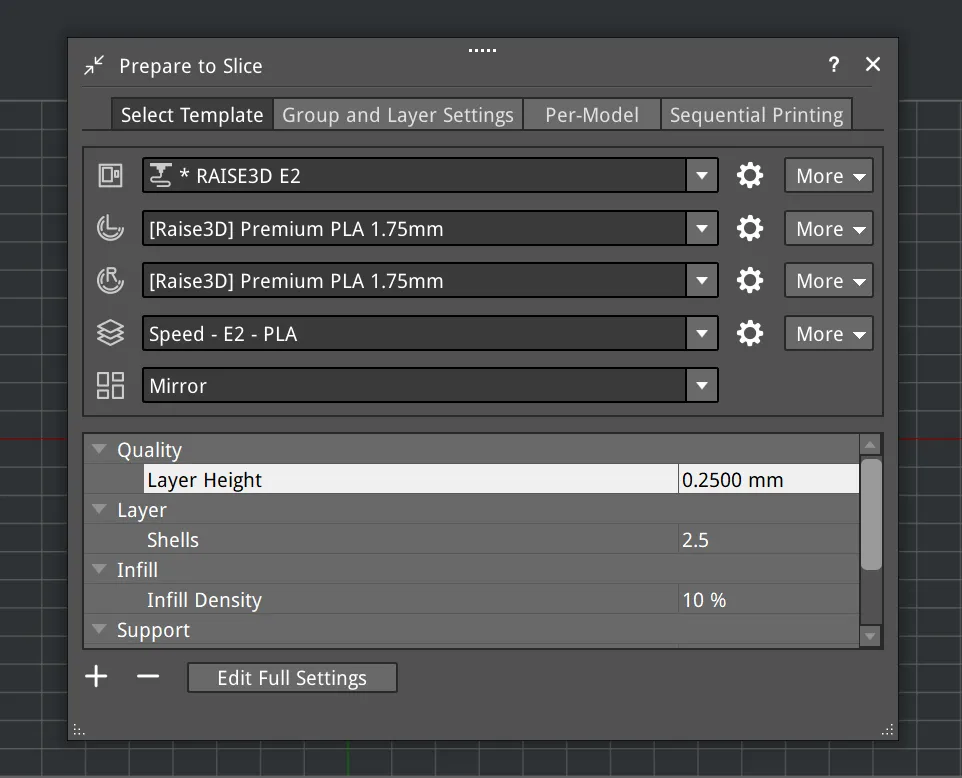This screenshot has width=962, height=778.
Task: Click the left extruder filament icon
Action: point(110,228)
